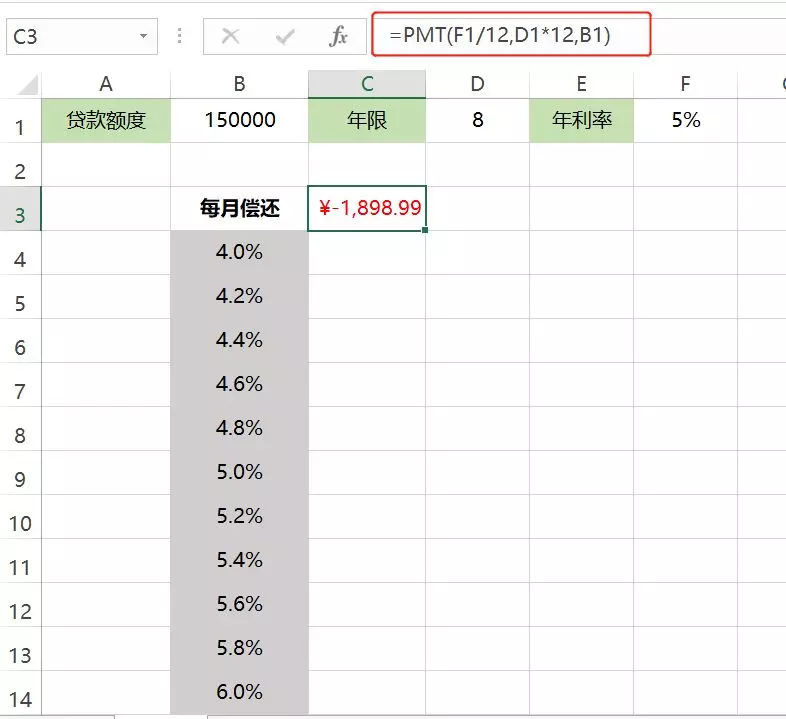Click cell showing 5.6%
The width and height of the screenshot is (786, 719).
click(x=240, y=605)
